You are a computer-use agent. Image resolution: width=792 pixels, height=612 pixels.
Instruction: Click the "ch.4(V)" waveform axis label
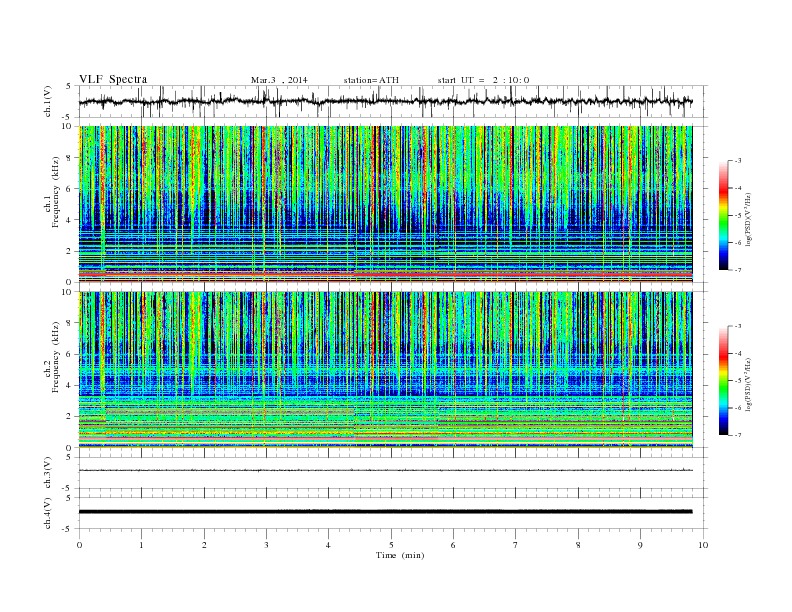(48, 513)
